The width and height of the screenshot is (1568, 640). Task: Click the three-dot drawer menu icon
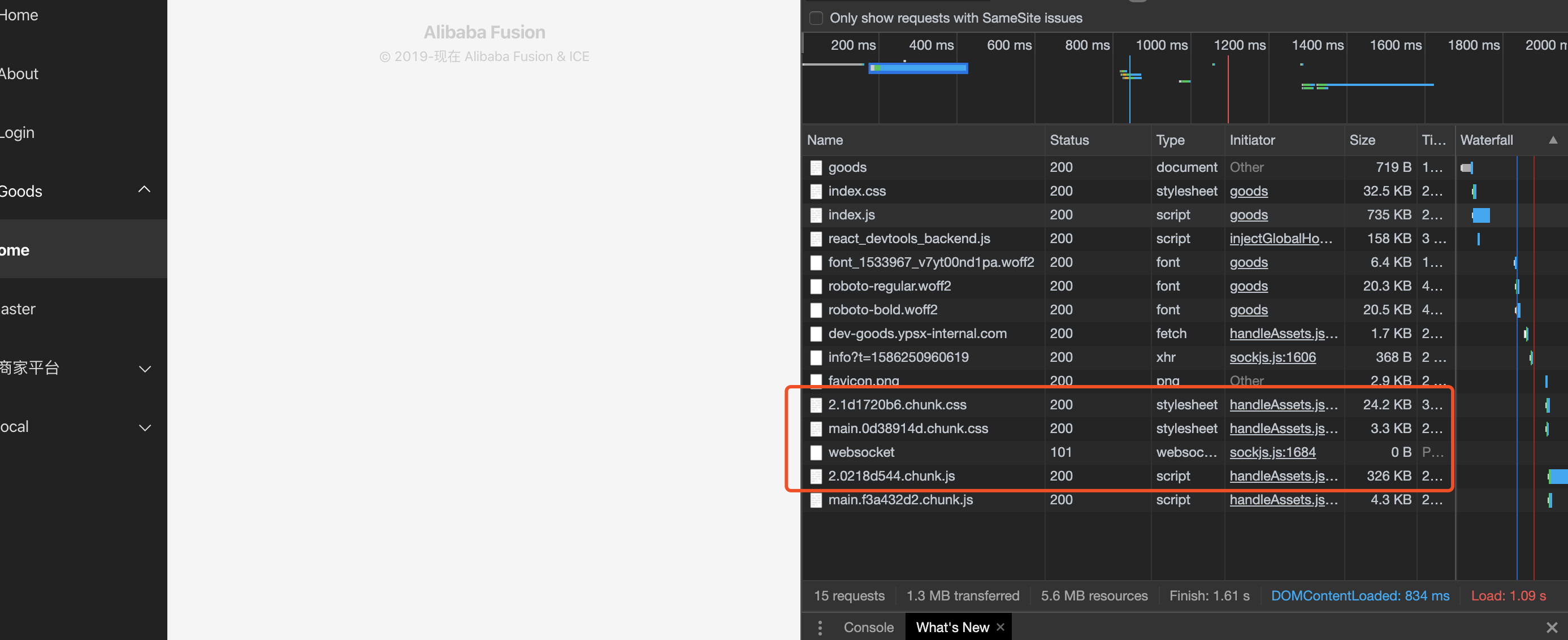pos(820,627)
